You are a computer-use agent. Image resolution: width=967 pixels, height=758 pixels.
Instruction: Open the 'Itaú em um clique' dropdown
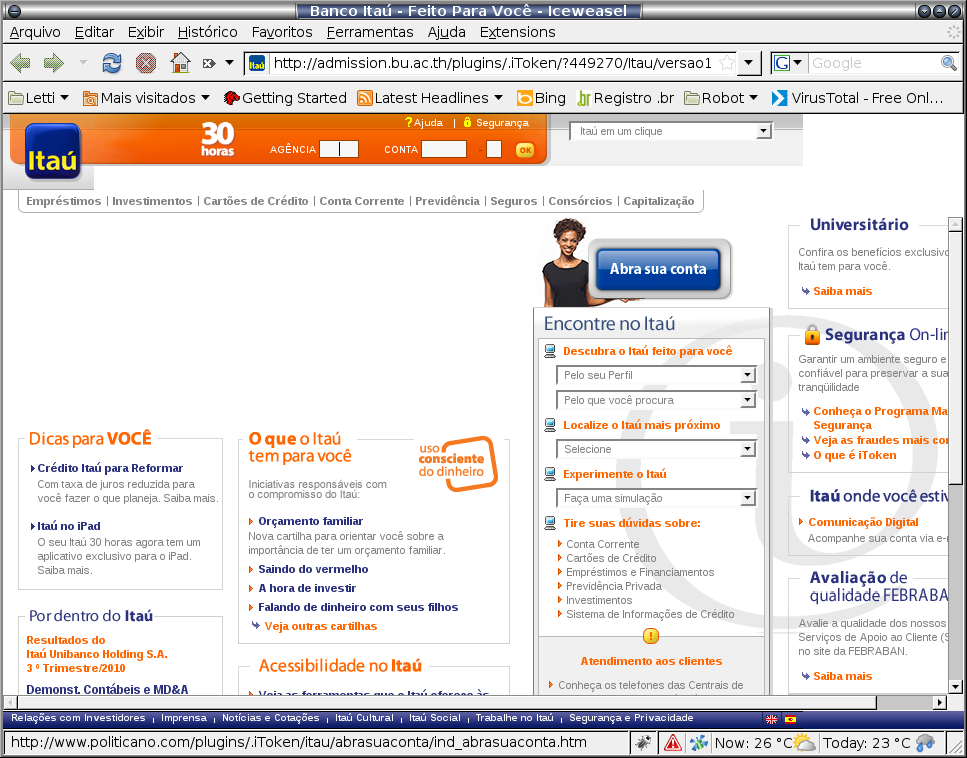click(672, 131)
